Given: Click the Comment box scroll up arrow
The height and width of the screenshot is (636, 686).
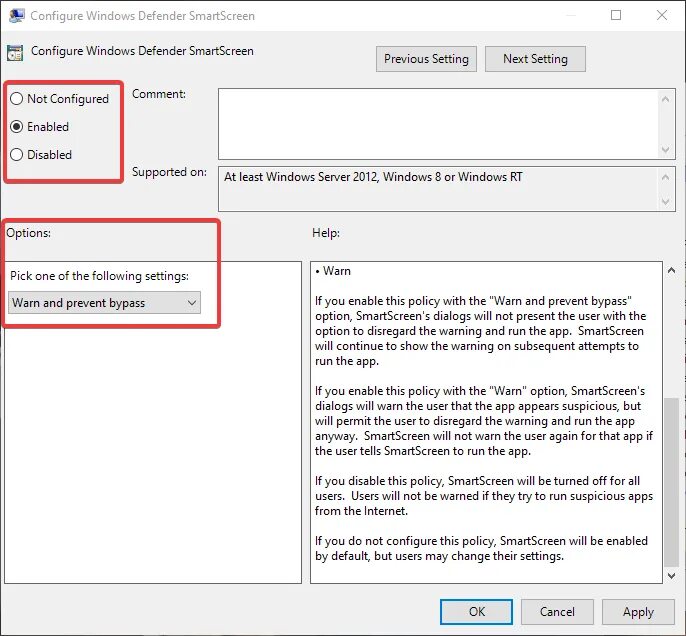Looking at the screenshot, I should [665, 99].
